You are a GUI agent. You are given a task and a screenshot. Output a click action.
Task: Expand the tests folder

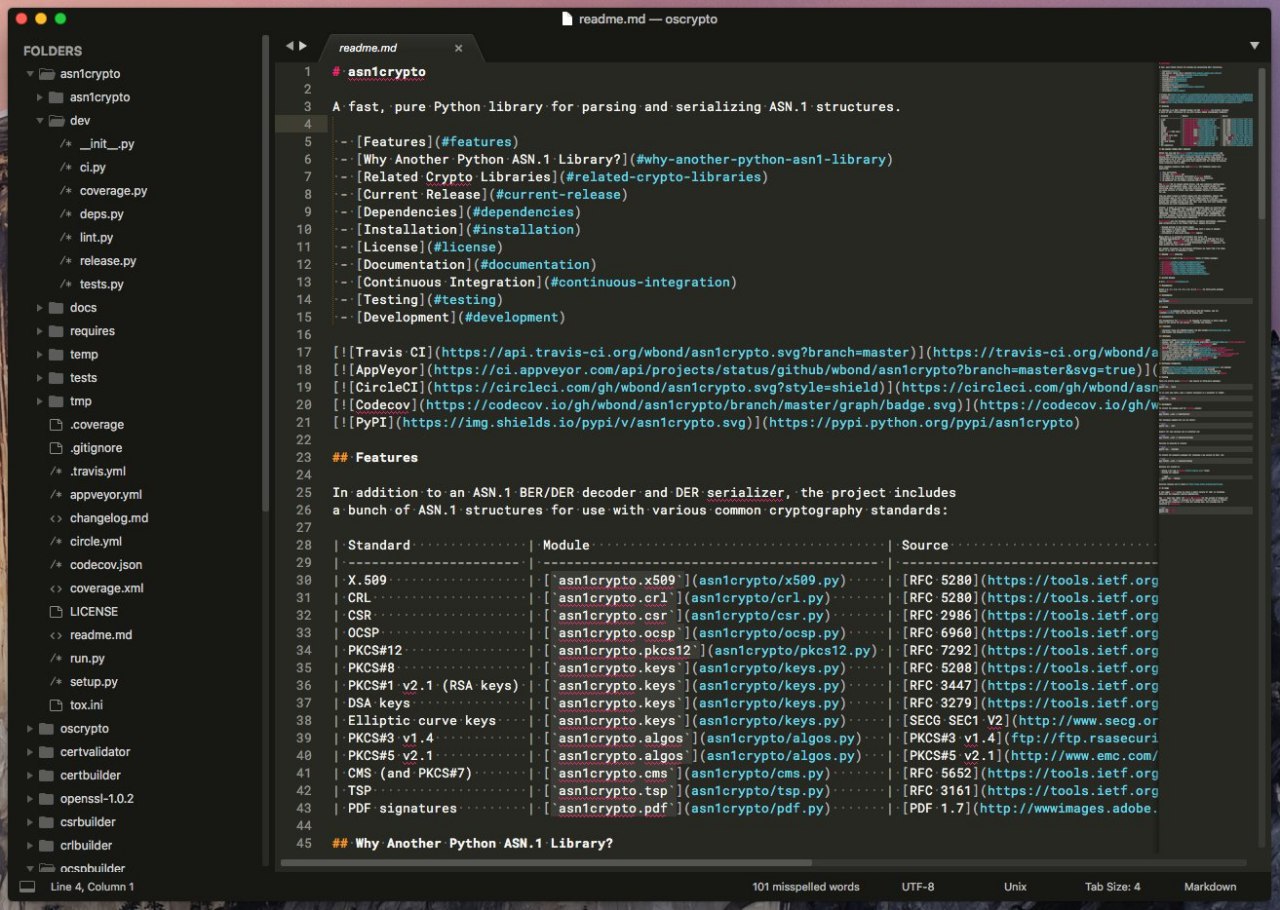tap(41, 378)
